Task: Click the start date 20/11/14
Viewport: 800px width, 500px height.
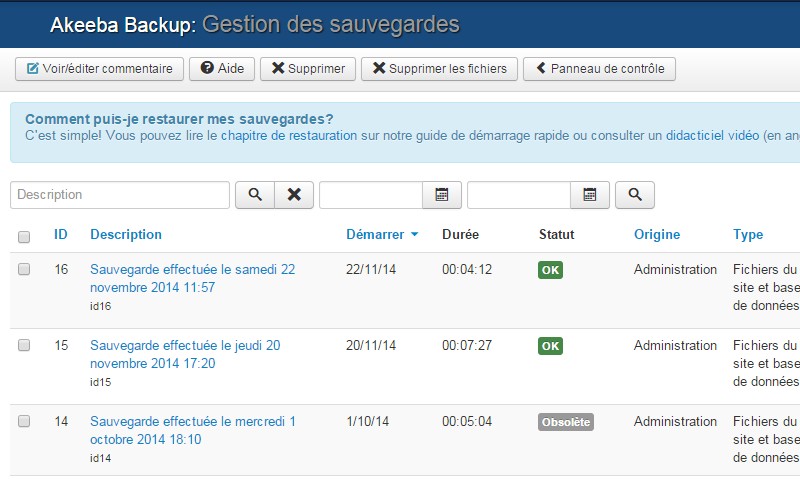Action: click(x=371, y=345)
